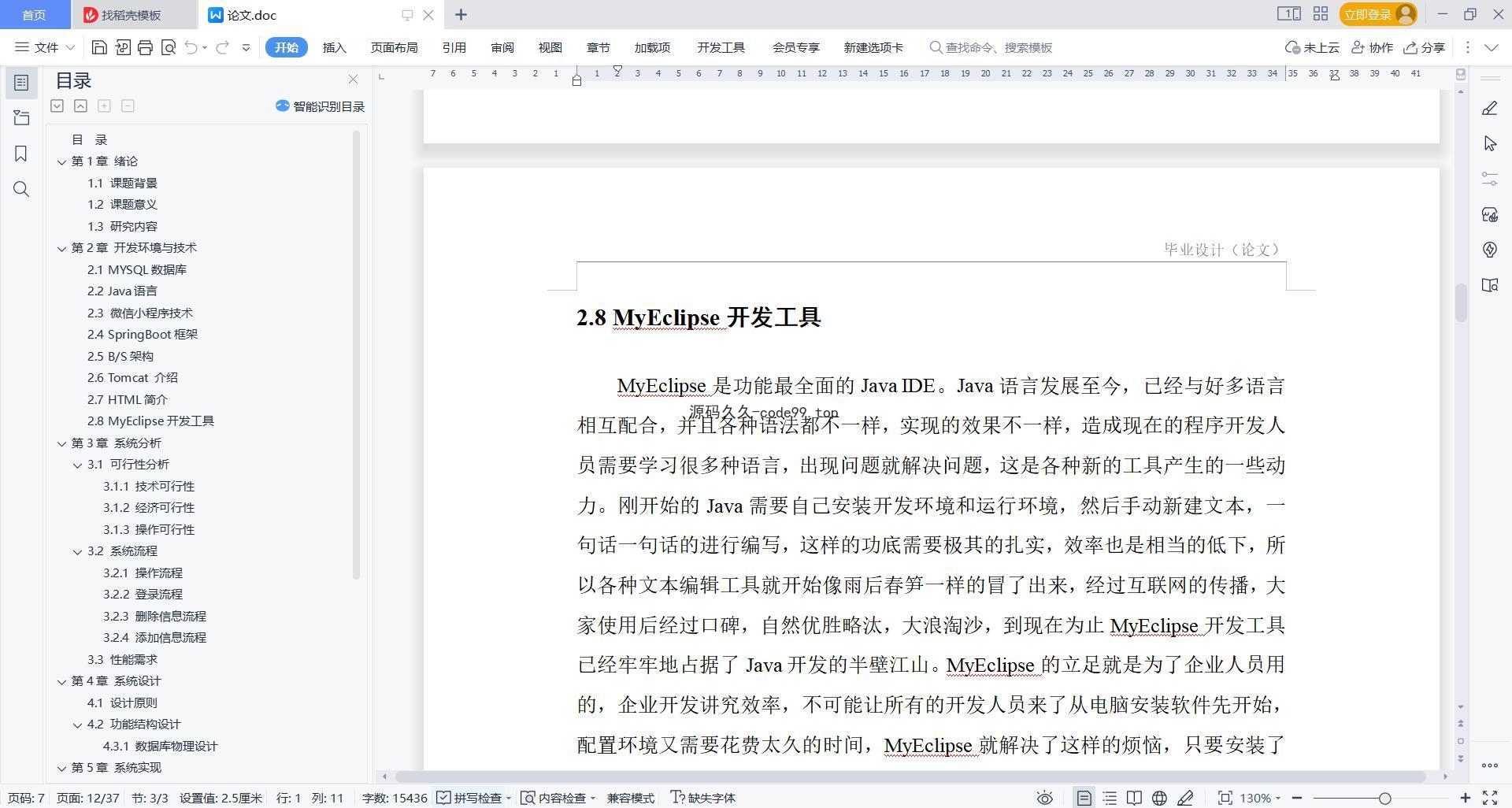Toggle 拼写检查 checkbox in status bar
The width and height of the screenshot is (1512, 808).
[469, 798]
